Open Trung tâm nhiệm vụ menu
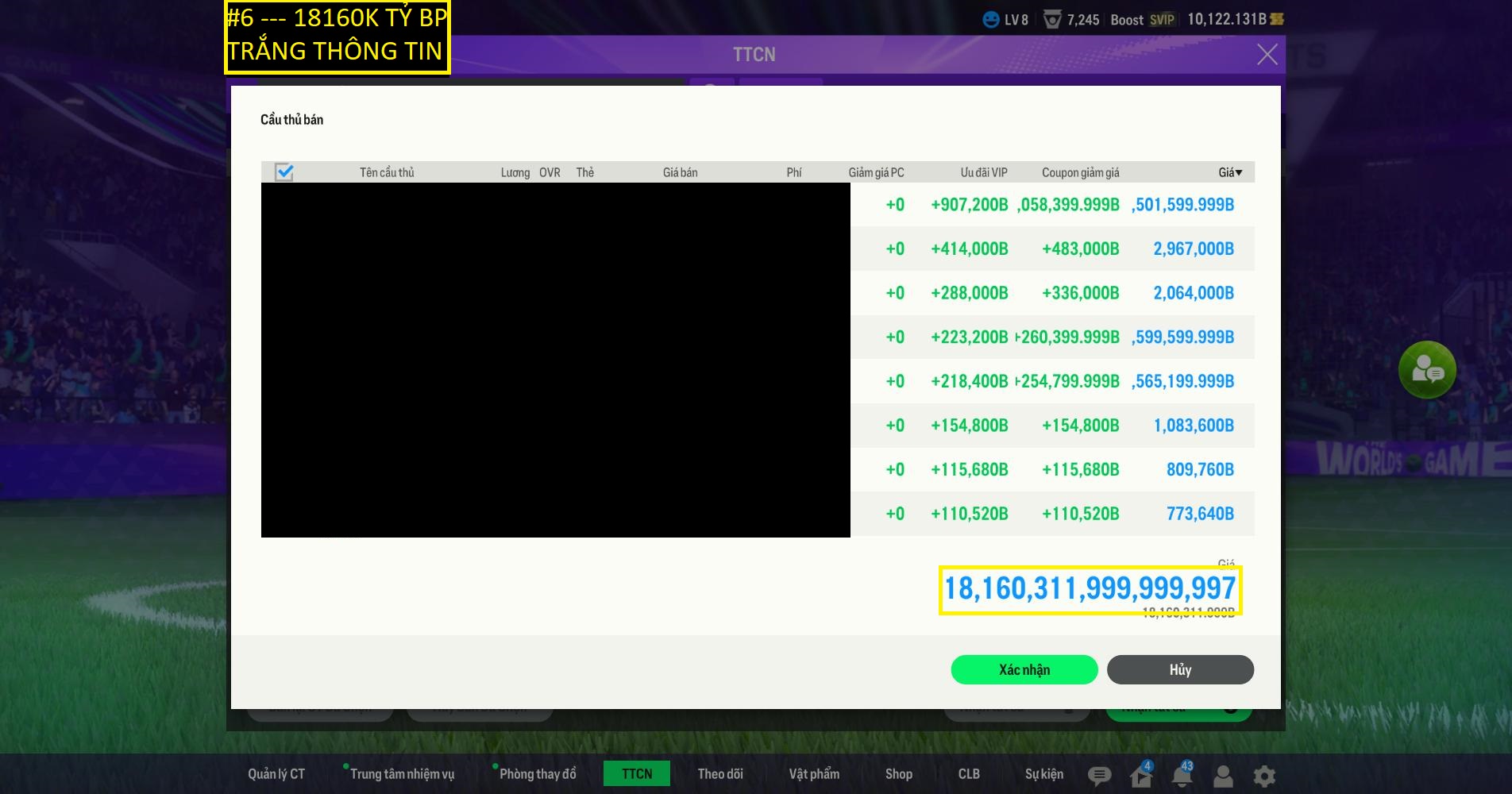 point(402,773)
